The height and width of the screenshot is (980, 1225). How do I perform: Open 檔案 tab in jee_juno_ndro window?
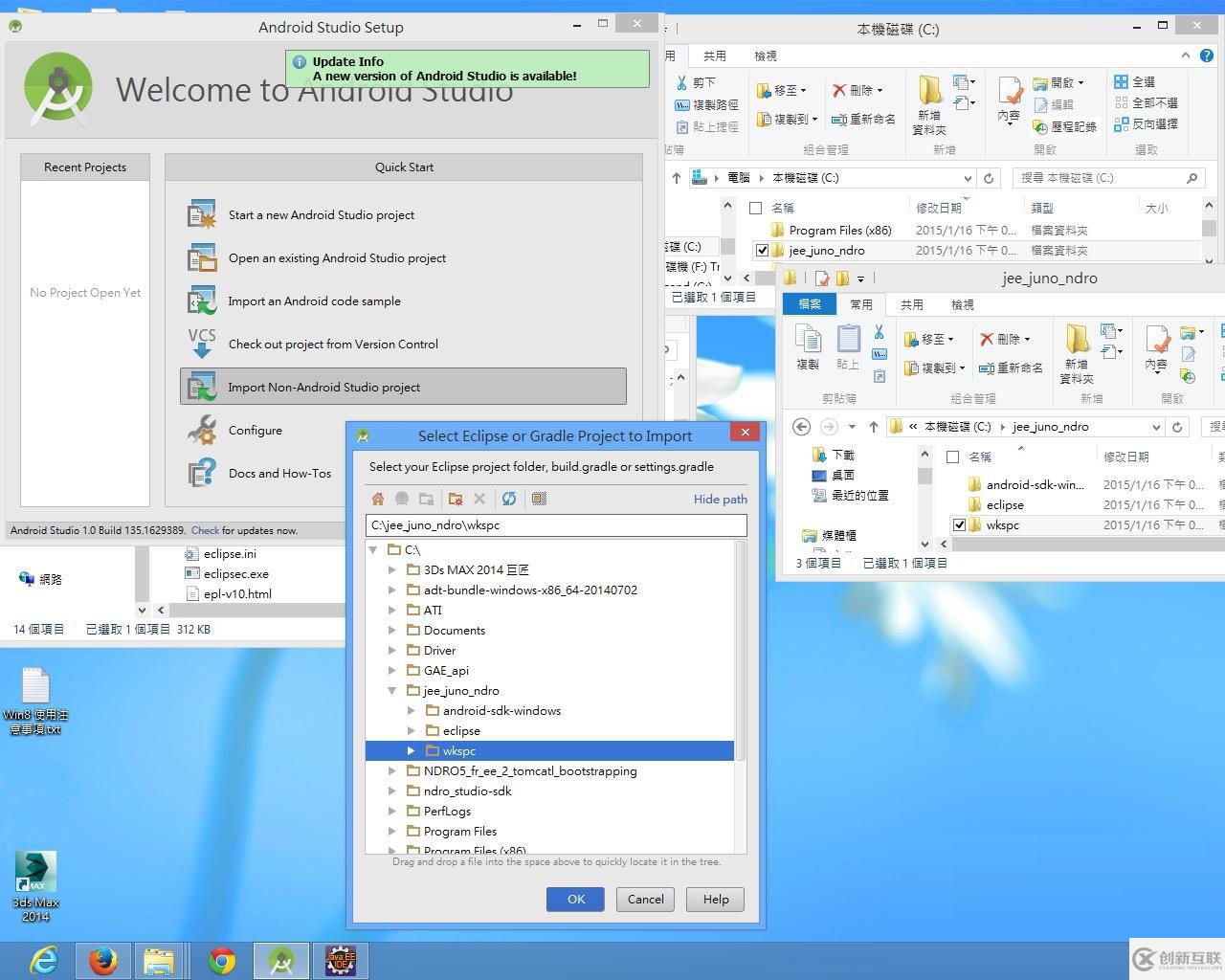click(x=810, y=304)
